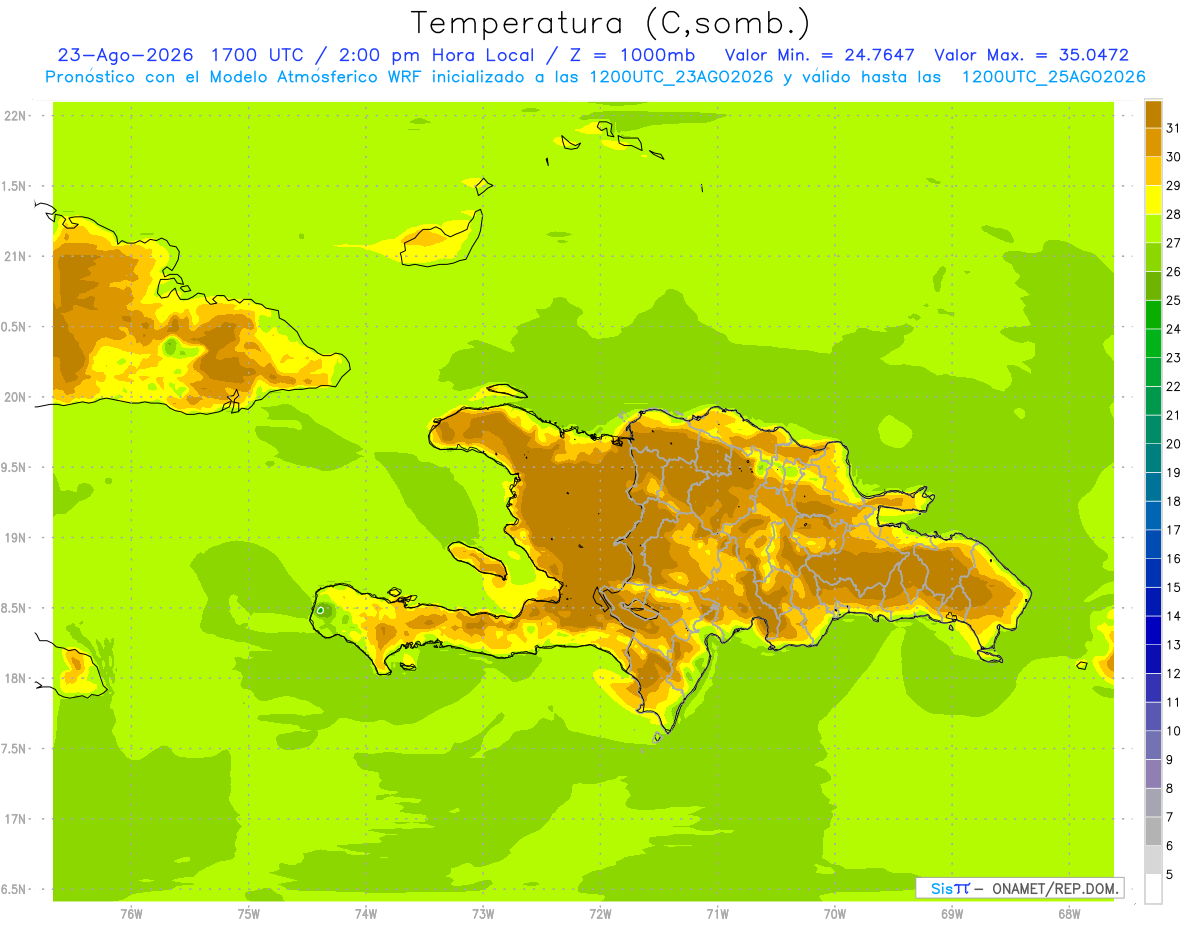Click the '69W' longitude label

952,914
